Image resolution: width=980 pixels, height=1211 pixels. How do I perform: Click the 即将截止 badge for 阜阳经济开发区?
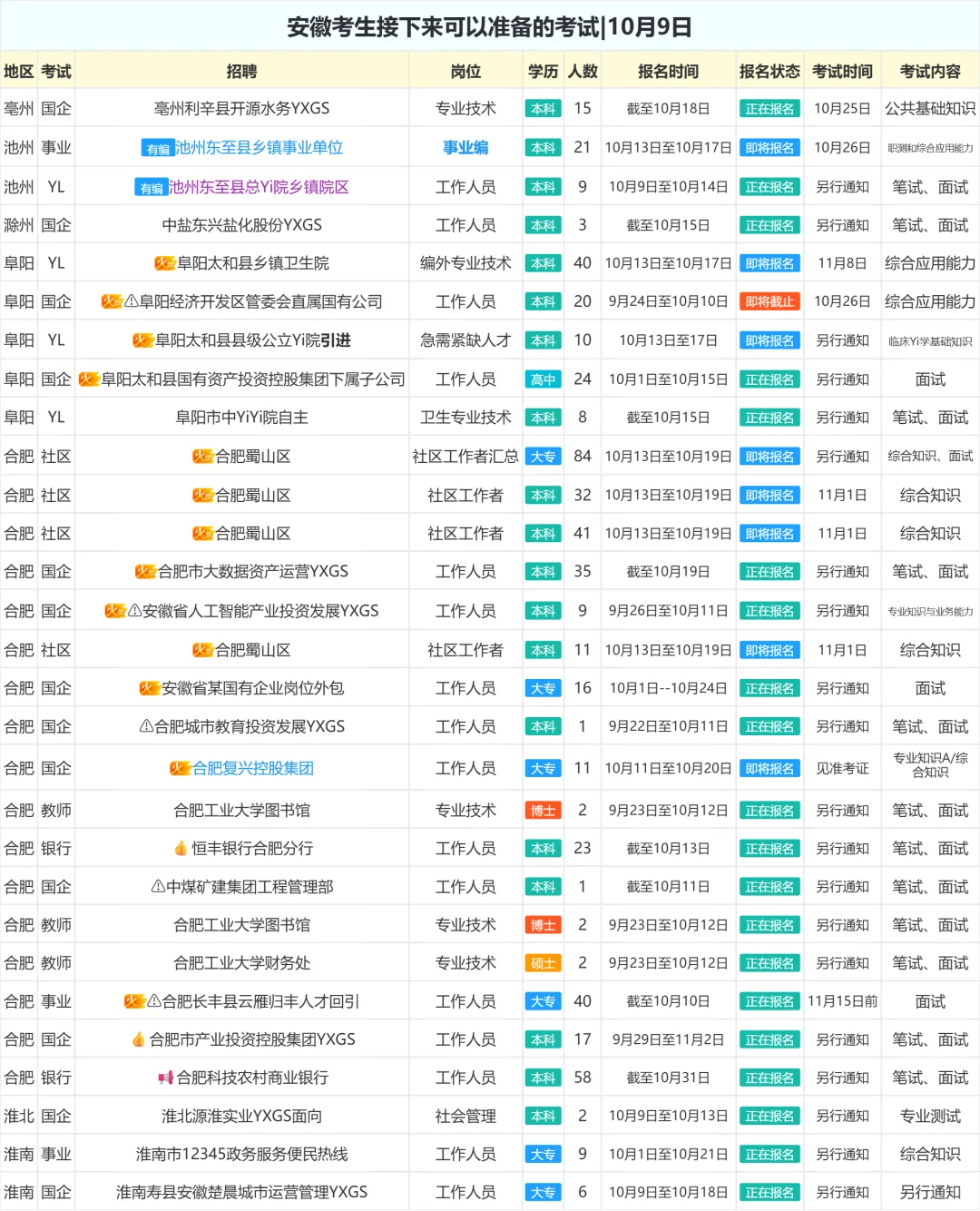point(769,300)
